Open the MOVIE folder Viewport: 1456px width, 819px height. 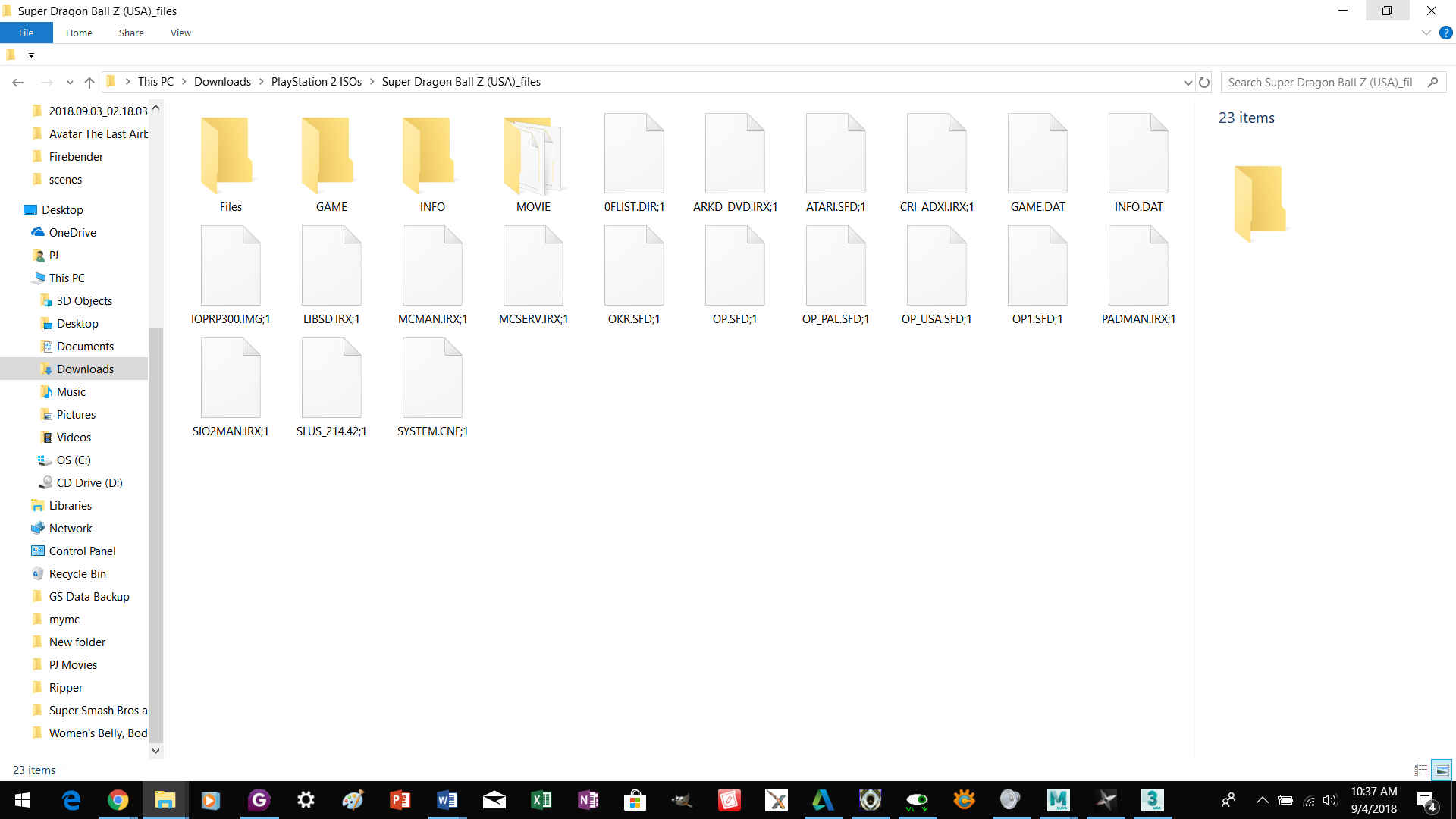click(x=533, y=163)
